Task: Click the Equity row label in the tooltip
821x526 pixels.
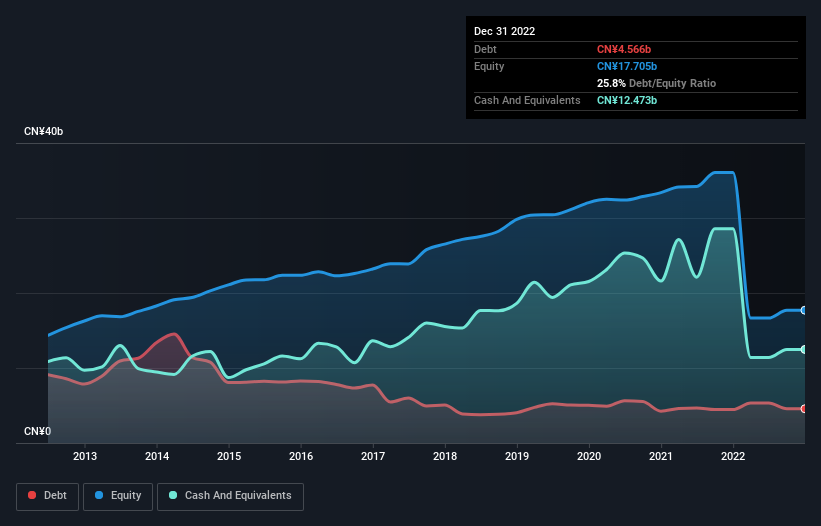Action: (489, 66)
